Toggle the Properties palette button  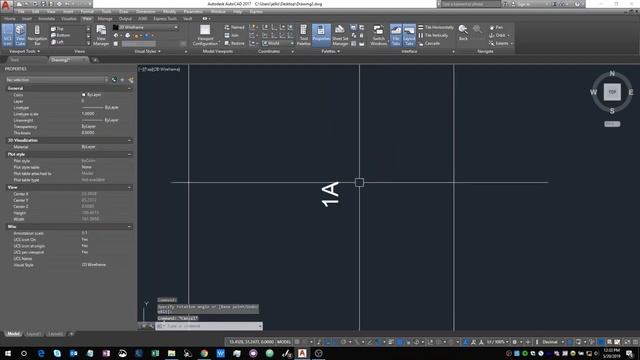point(321,35)
